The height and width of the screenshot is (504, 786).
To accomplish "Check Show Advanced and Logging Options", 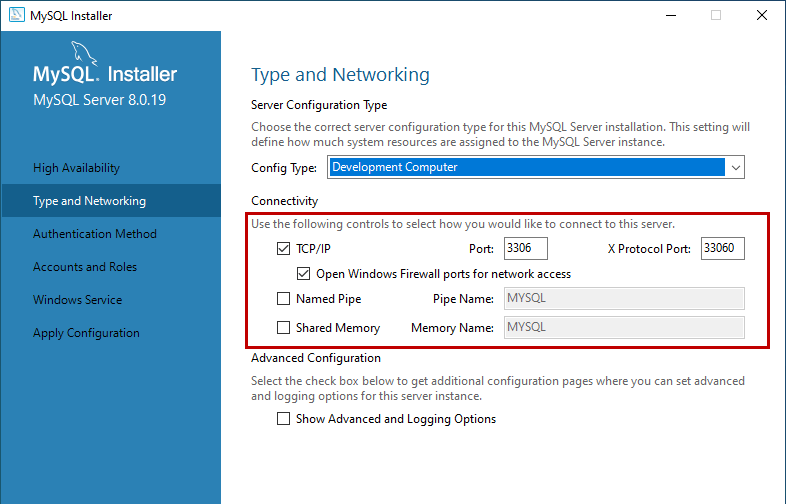I will (283, 419).
